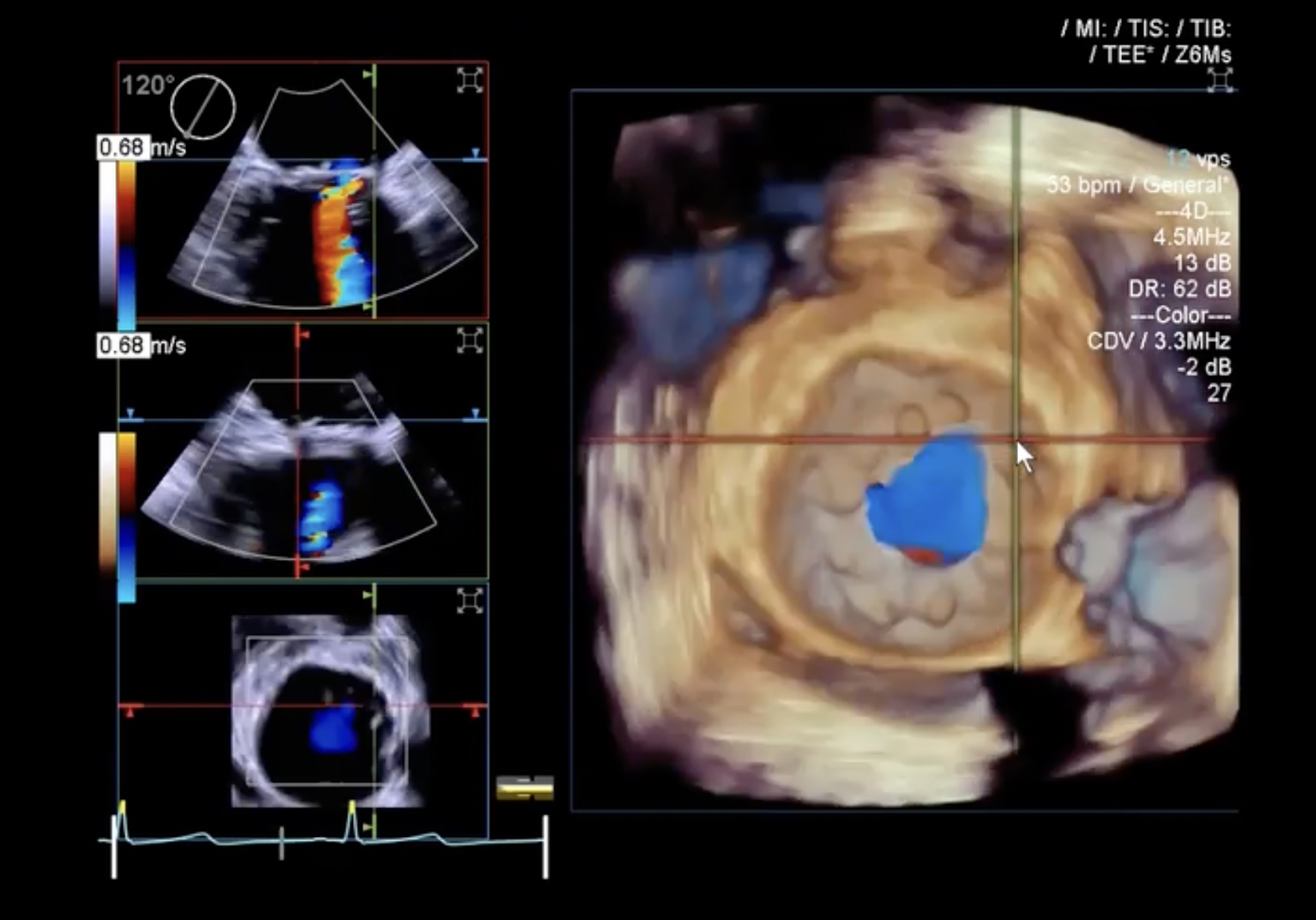Click the CDV / 3.3MHz color setting
This screenshot has height=920, width=1316.
[1158, 341]
